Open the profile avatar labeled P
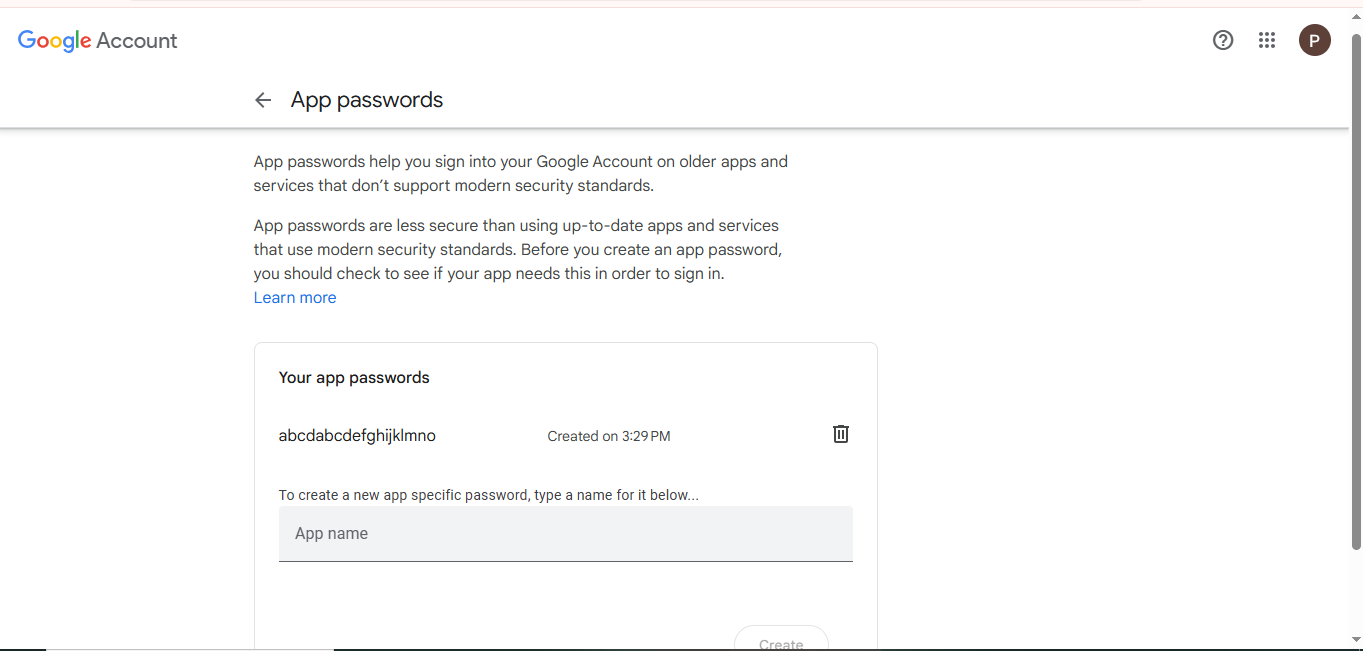Viewport: 1363px width, 651px height. point(1314,40)
